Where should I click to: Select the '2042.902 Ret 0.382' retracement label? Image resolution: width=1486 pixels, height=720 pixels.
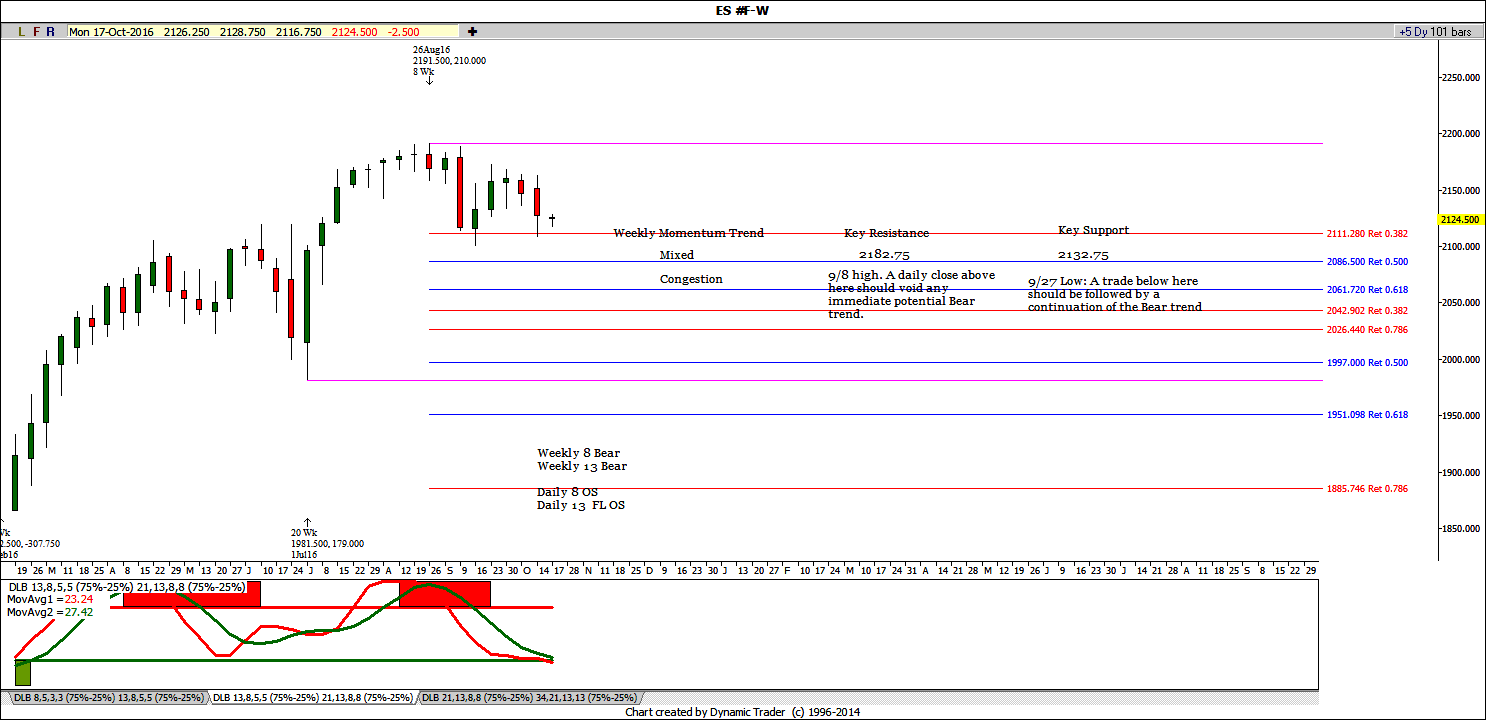point(1367,310)
